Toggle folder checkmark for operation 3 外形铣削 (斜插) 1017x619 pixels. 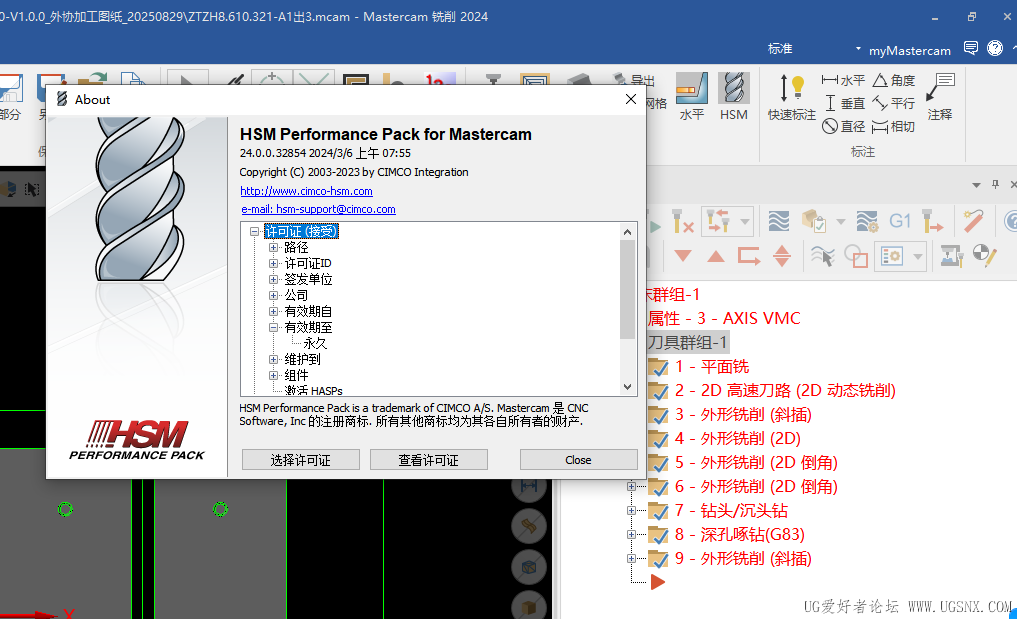pyautogui.click(x=658, y=415)
